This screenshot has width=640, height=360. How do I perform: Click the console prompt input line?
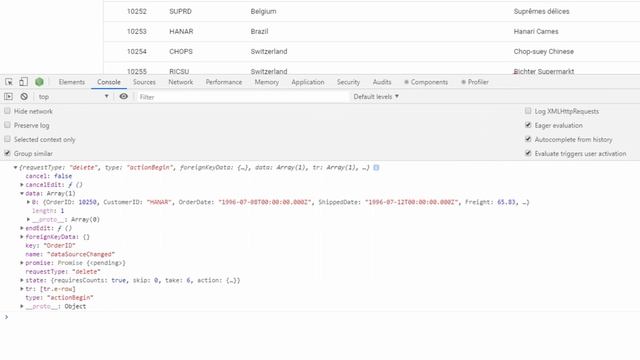pyautogui.click(x=322, y=317)
